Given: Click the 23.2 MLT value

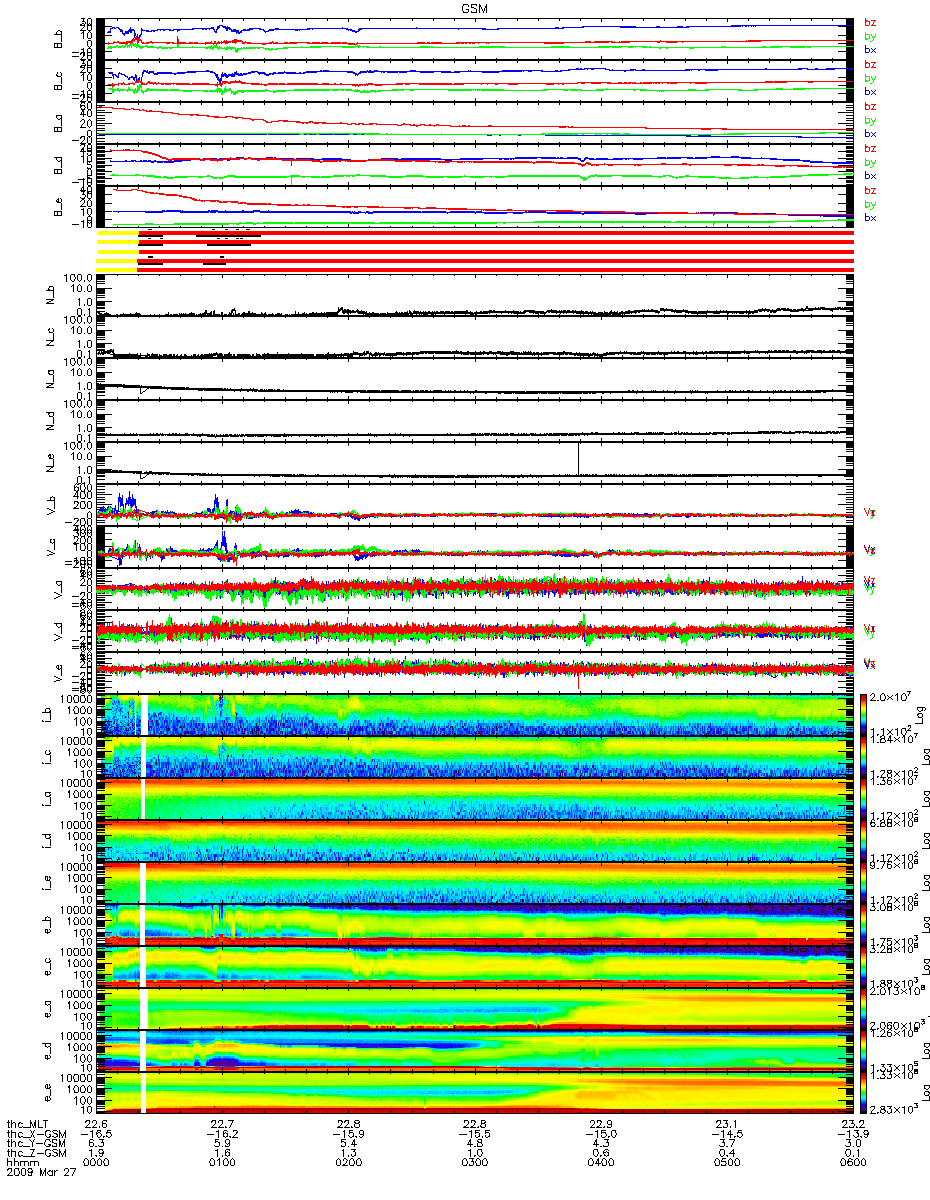Looking at the screenshot, I should click(853, 1124).
